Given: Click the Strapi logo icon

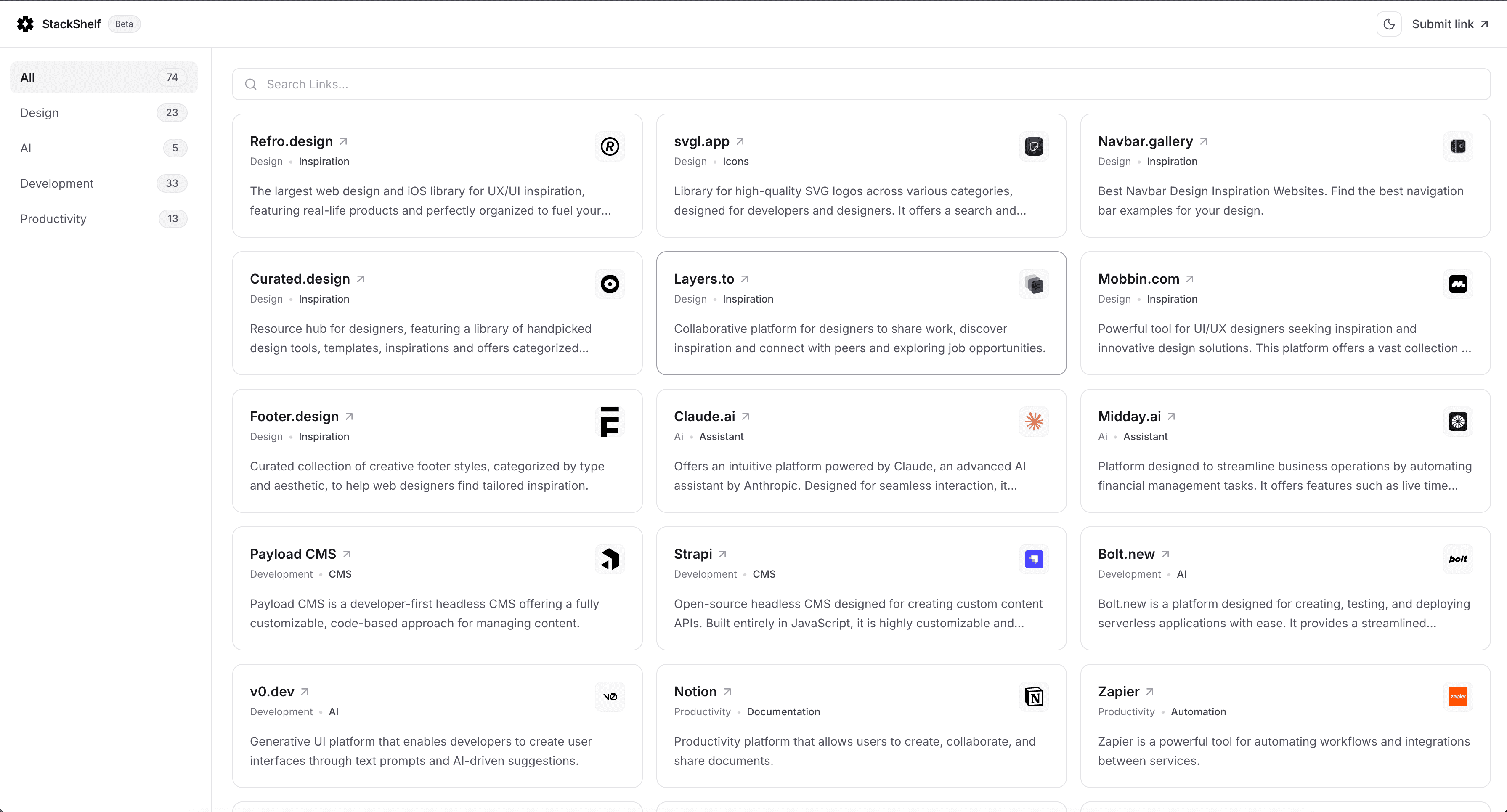Looking at the screenshot, I should pyautogui.click(x=1034, y=559).
